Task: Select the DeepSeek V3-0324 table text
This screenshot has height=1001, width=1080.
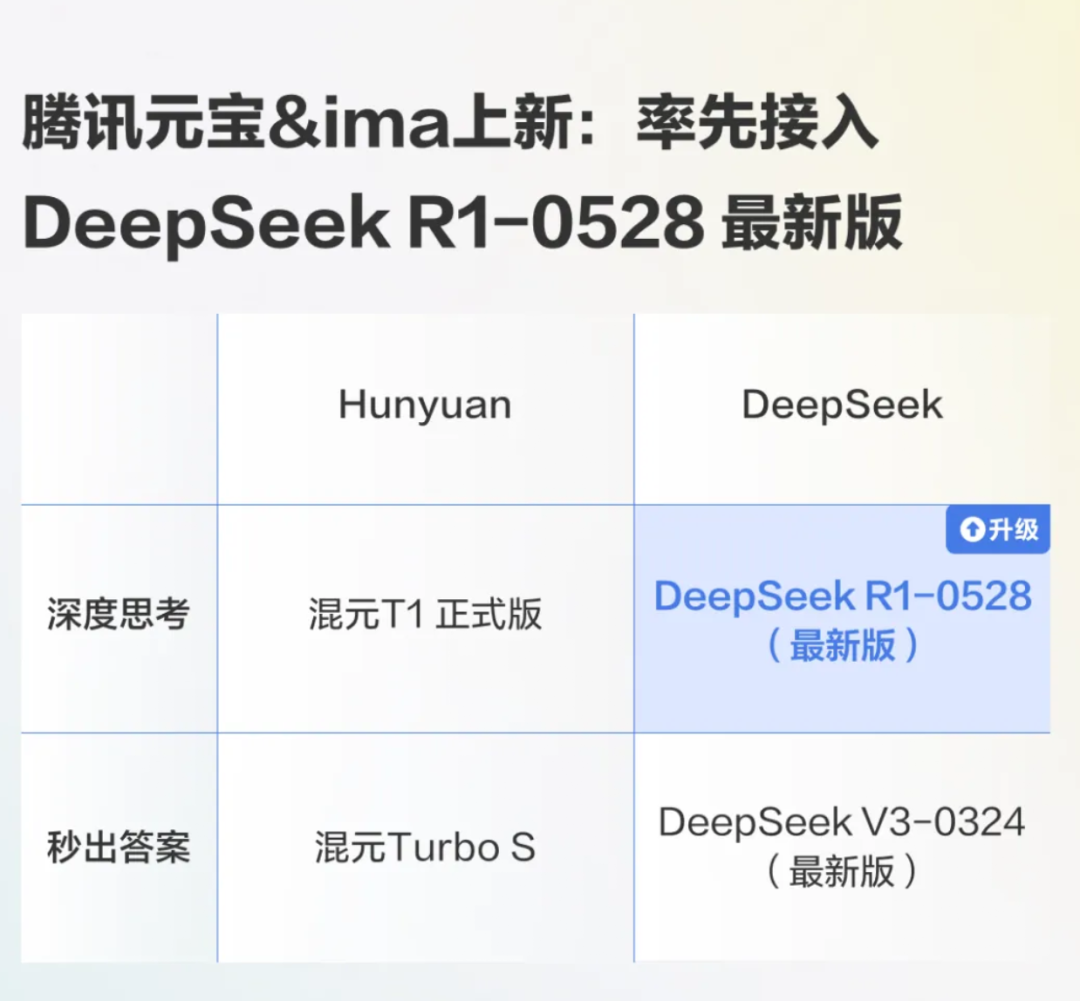Action: pos(842,823)
